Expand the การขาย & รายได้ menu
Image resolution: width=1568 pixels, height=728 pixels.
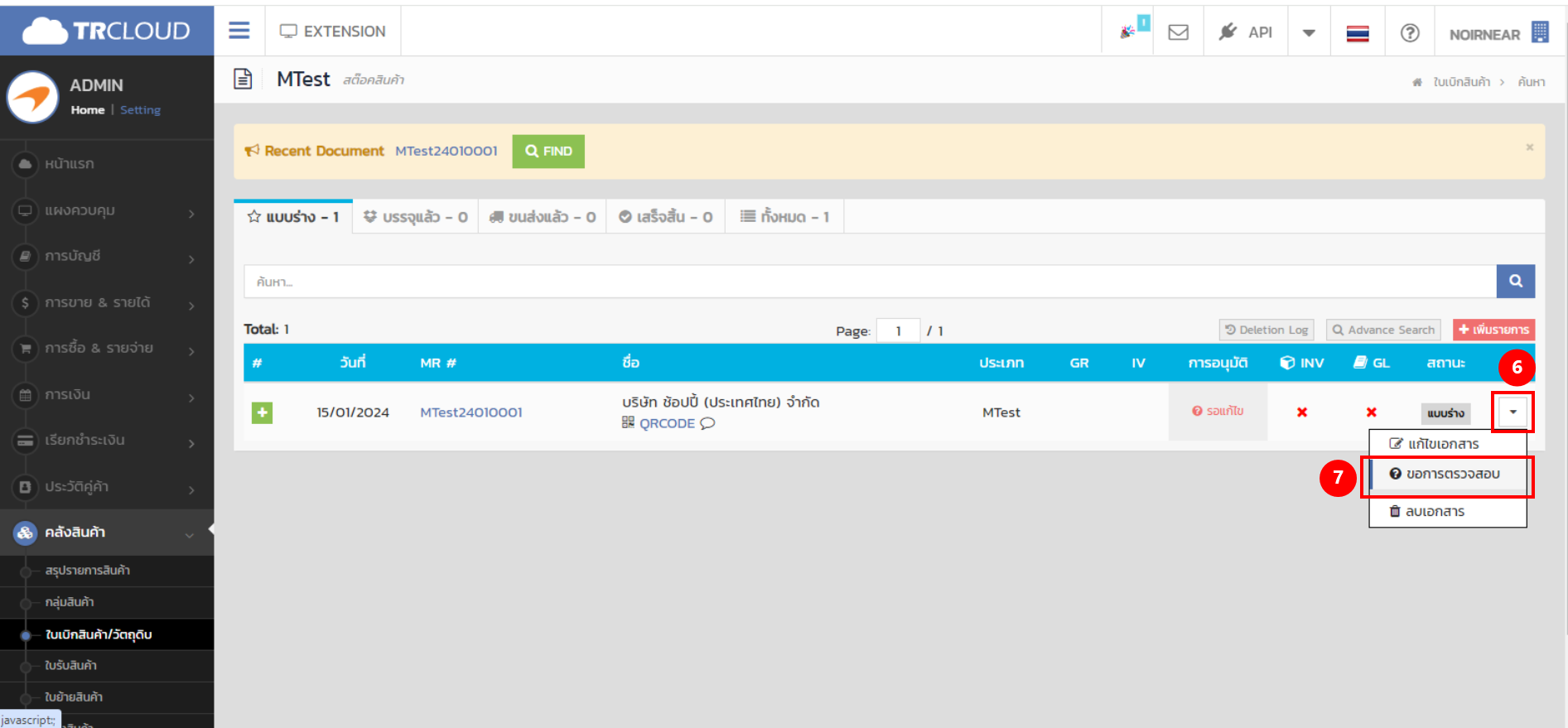click(x=107, y=302)
